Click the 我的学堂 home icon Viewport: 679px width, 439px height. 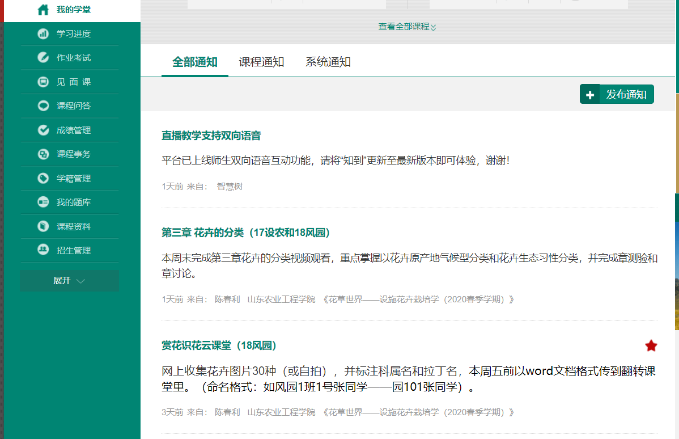point(43,10)
